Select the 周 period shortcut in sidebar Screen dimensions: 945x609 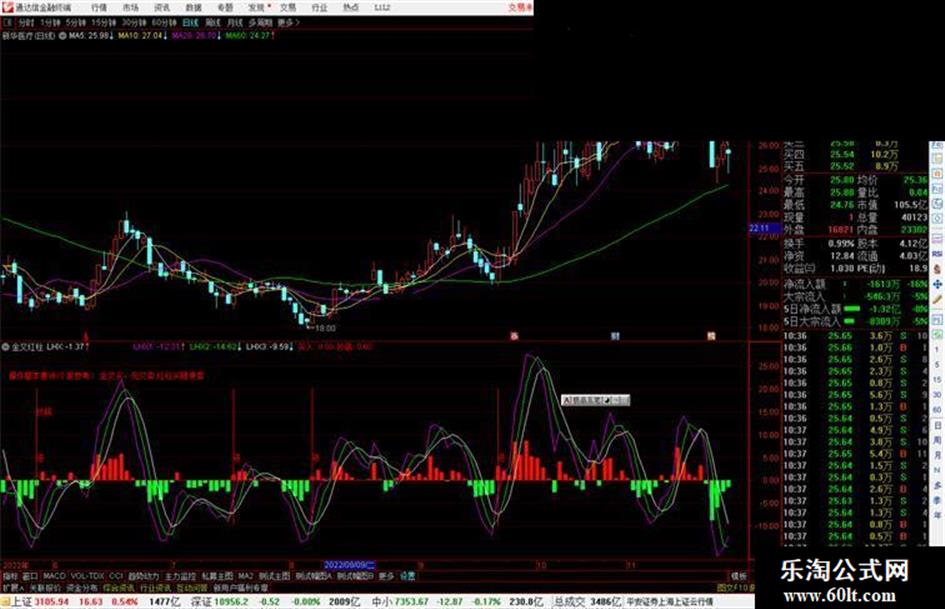coord(937,440)
